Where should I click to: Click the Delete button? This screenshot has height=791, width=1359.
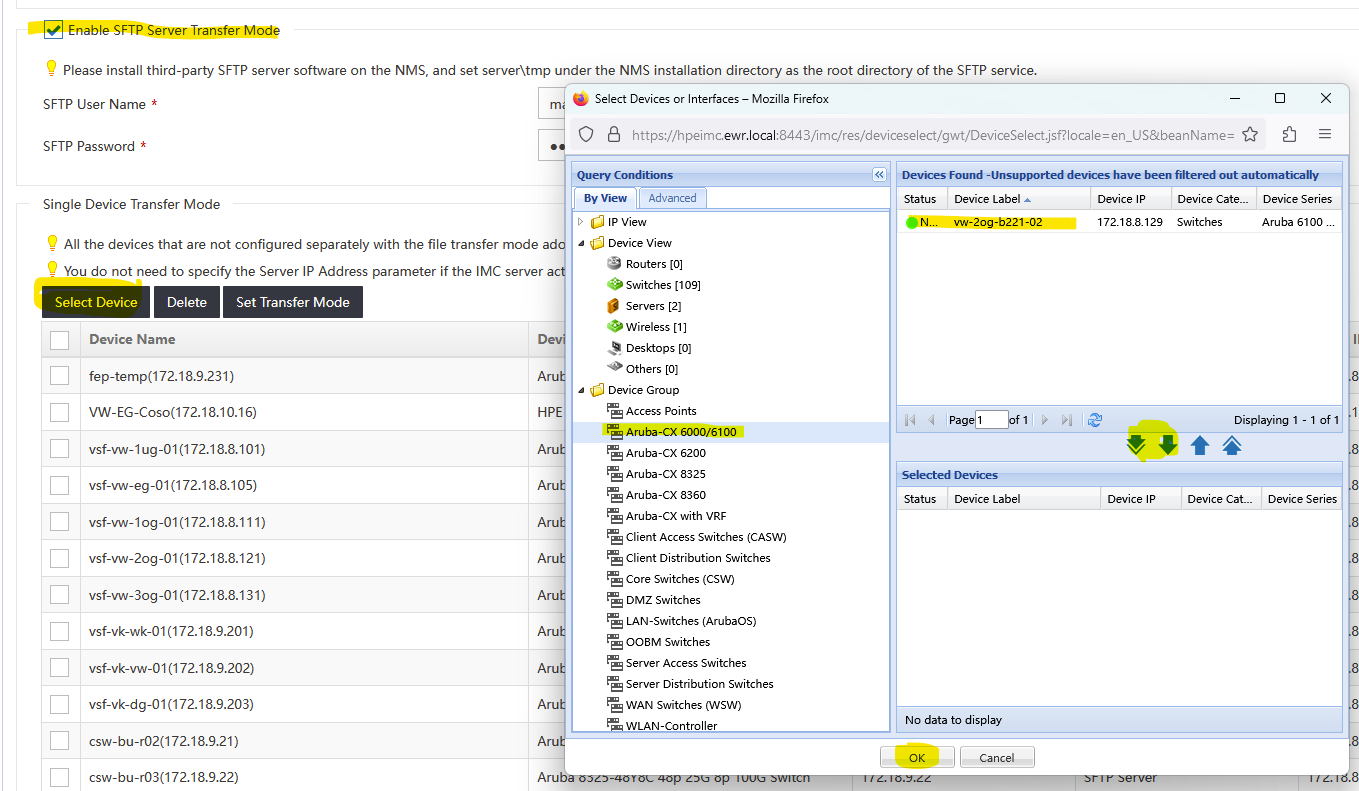click(187, 302)
